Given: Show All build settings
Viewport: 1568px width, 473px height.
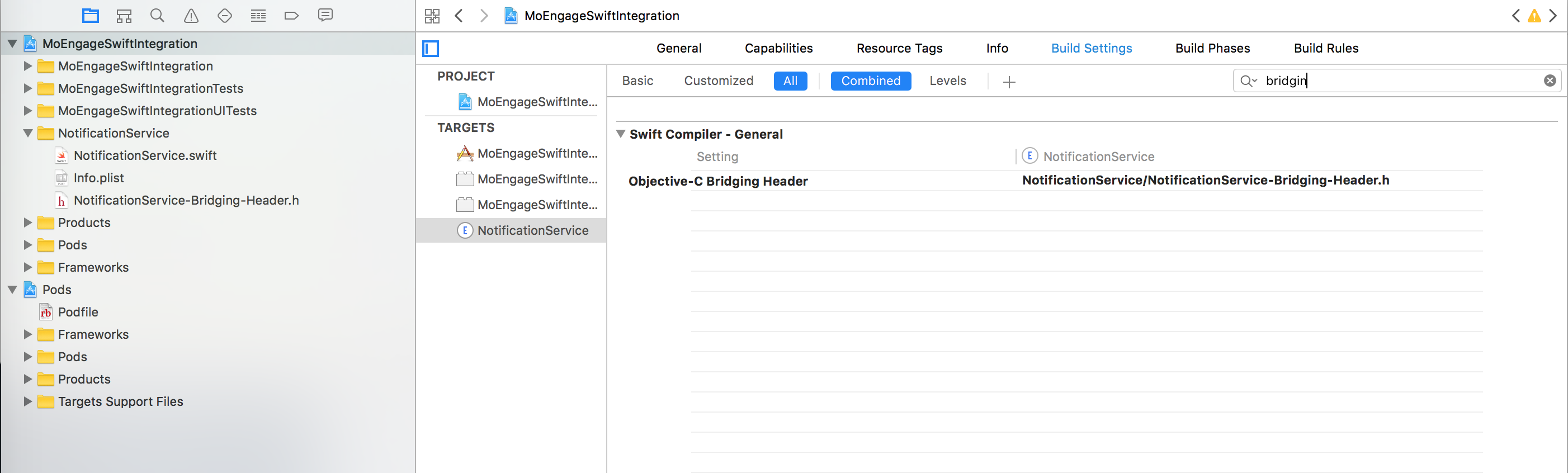Looking at the screenshot, I should [x=790, y=81].
